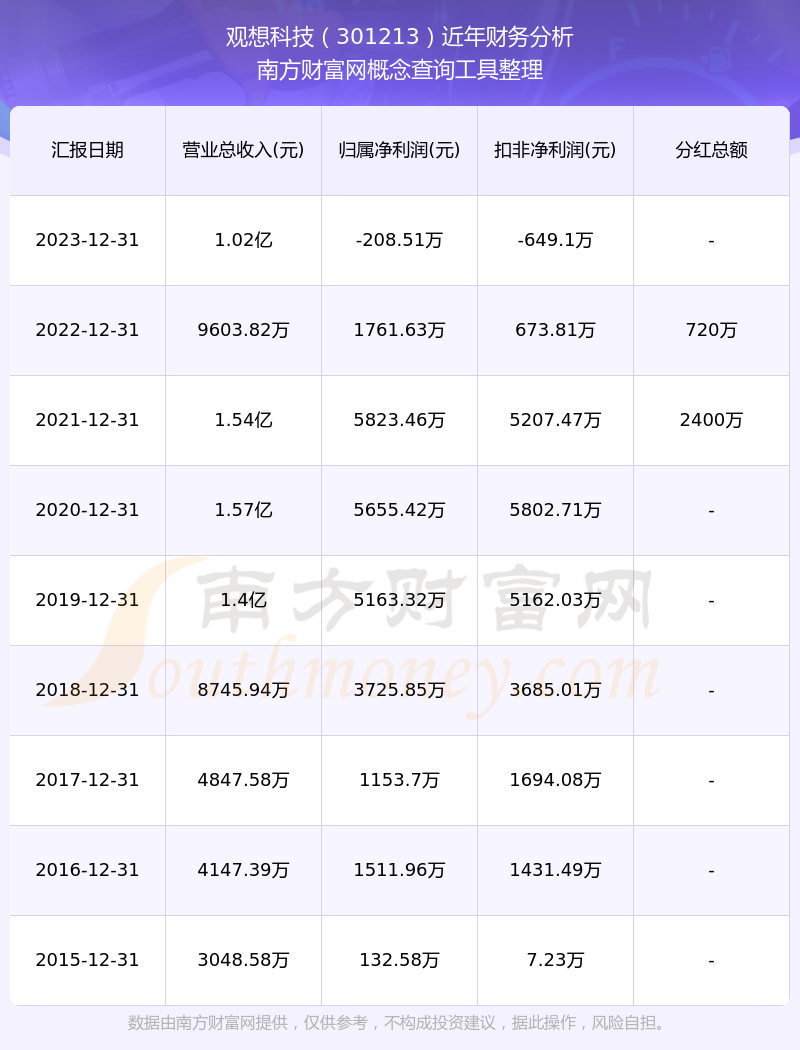This screenshot has height=1050, width=800.
Task: Select the 1511.96万 net profit cell
Action: point(400,871)
